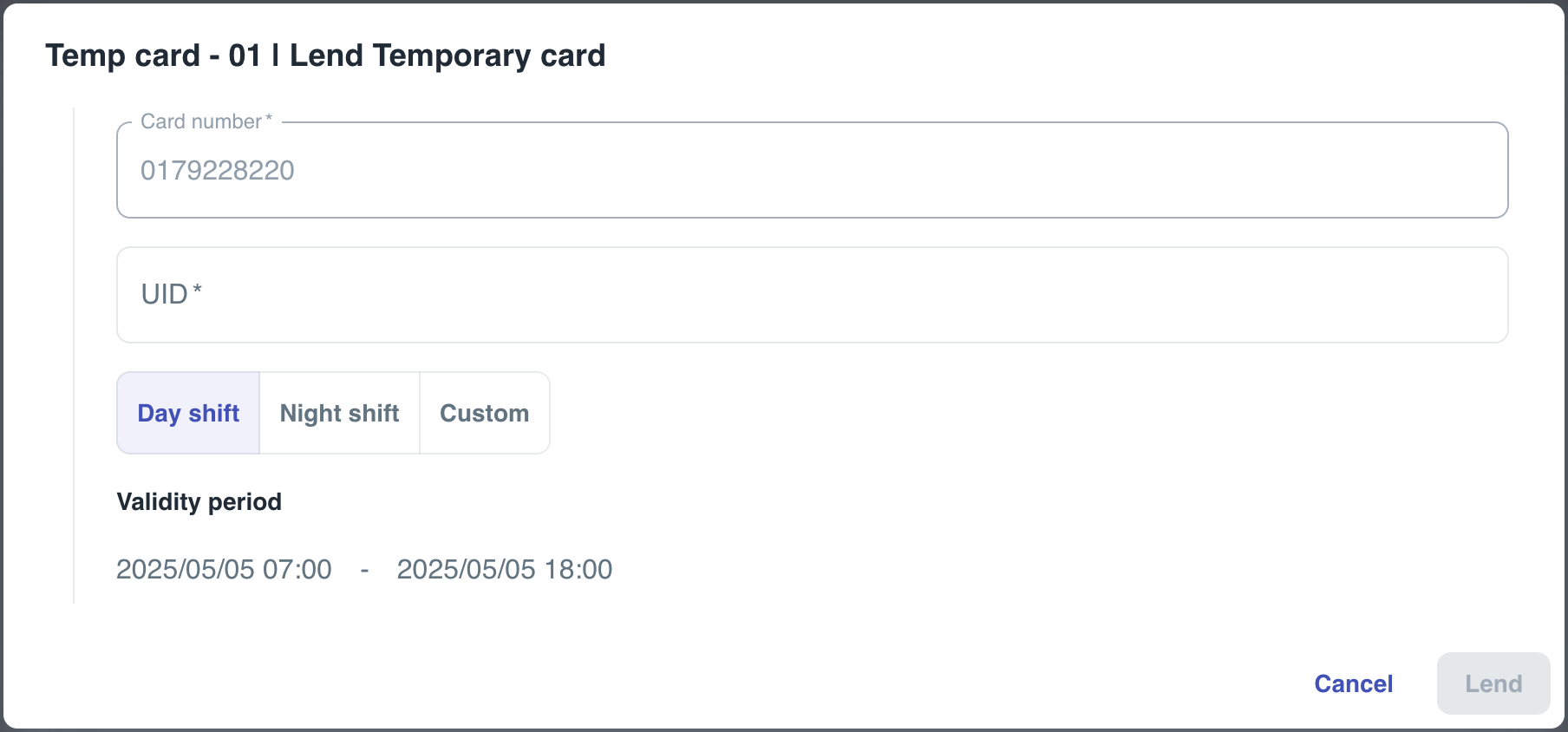Select the Validity period label
This screenshot has height=732, width=1568.
199,501
